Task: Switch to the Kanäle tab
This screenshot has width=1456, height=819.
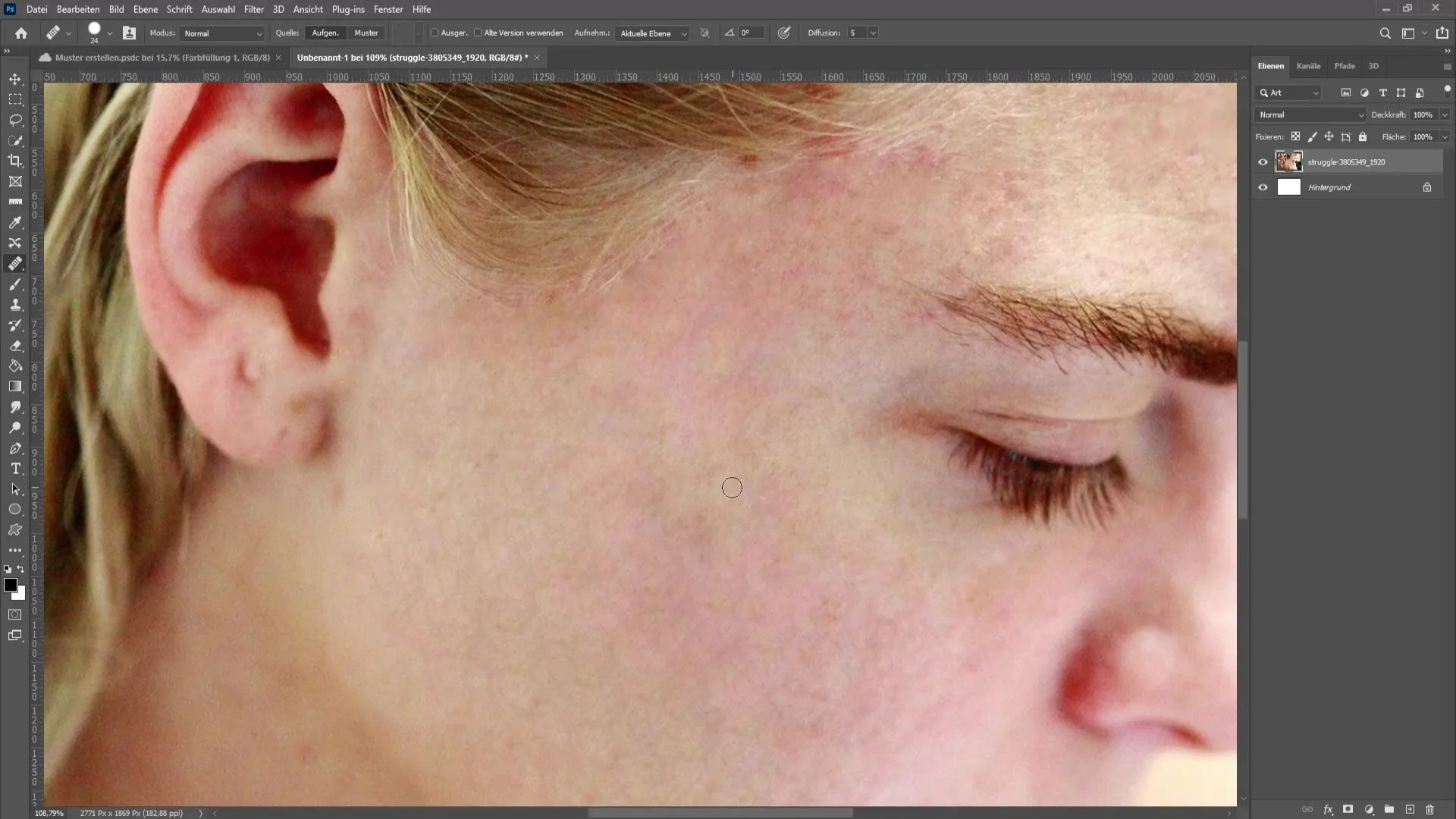Action: tap(1307, 65)
